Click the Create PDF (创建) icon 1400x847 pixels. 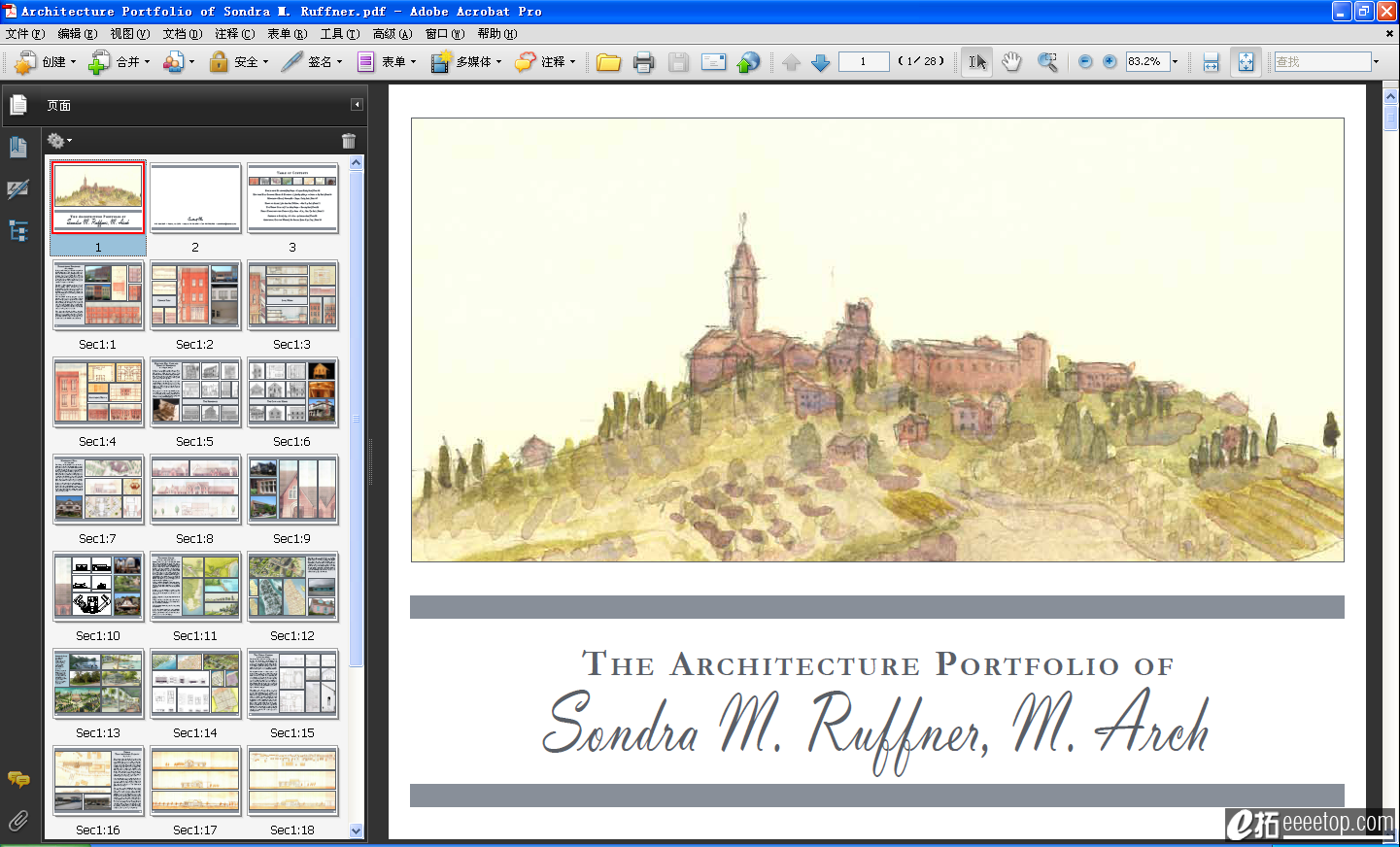(x=25, y=62)
